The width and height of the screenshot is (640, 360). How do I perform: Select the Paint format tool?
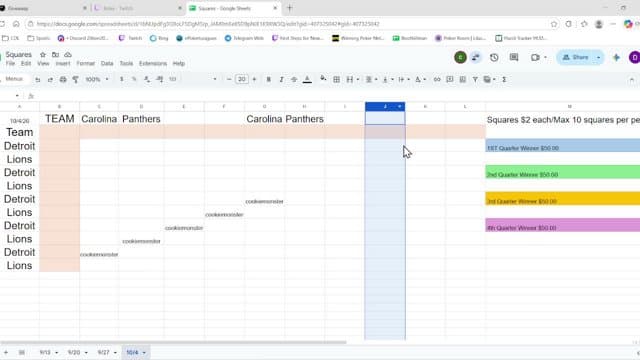76,80
